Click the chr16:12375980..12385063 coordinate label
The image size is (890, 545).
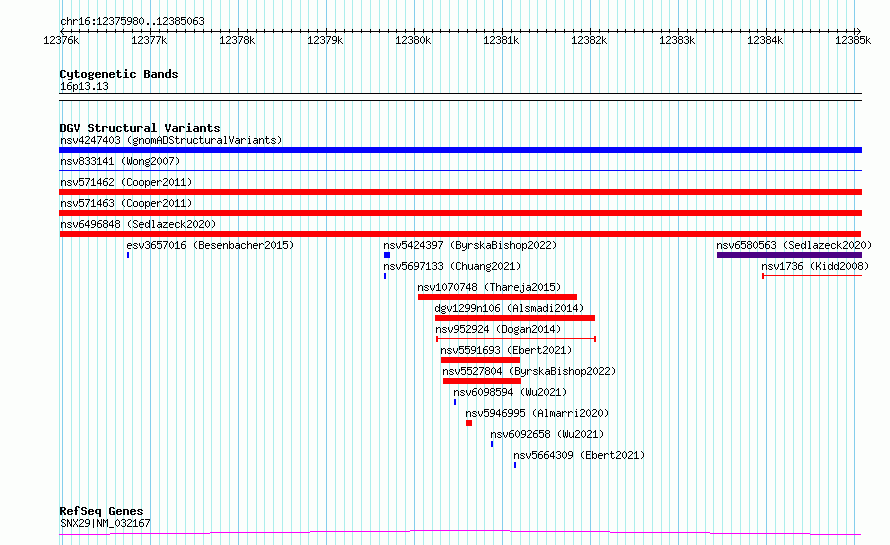click(132, 21)
